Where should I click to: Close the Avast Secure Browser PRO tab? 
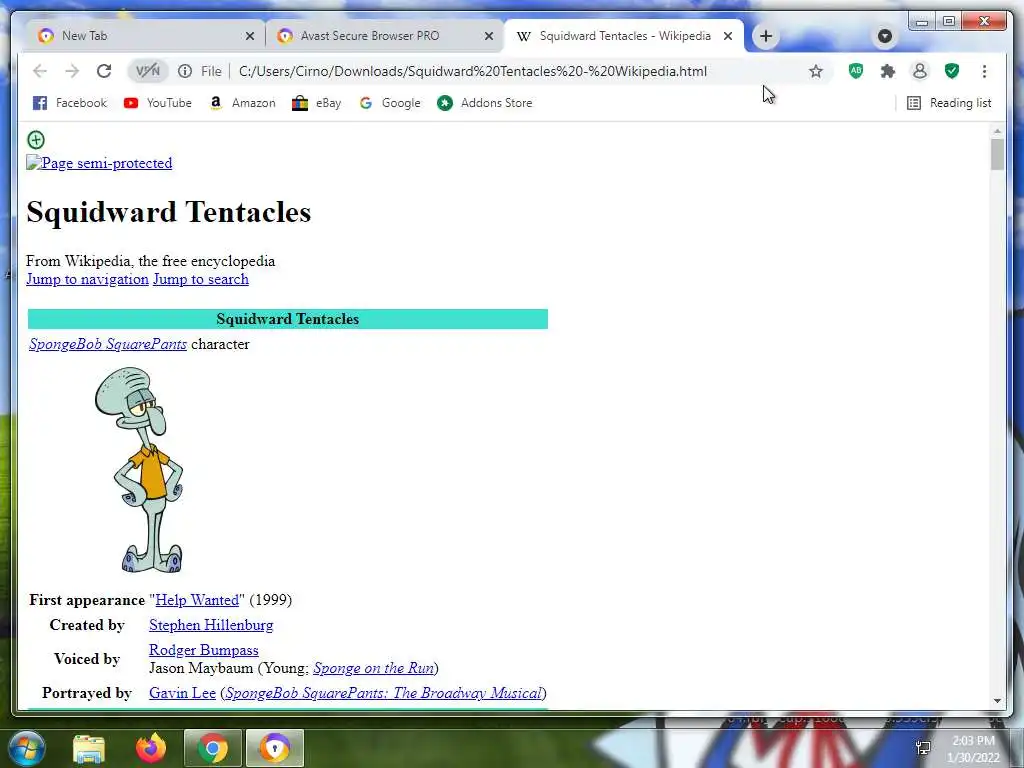[x=488, y=37]
